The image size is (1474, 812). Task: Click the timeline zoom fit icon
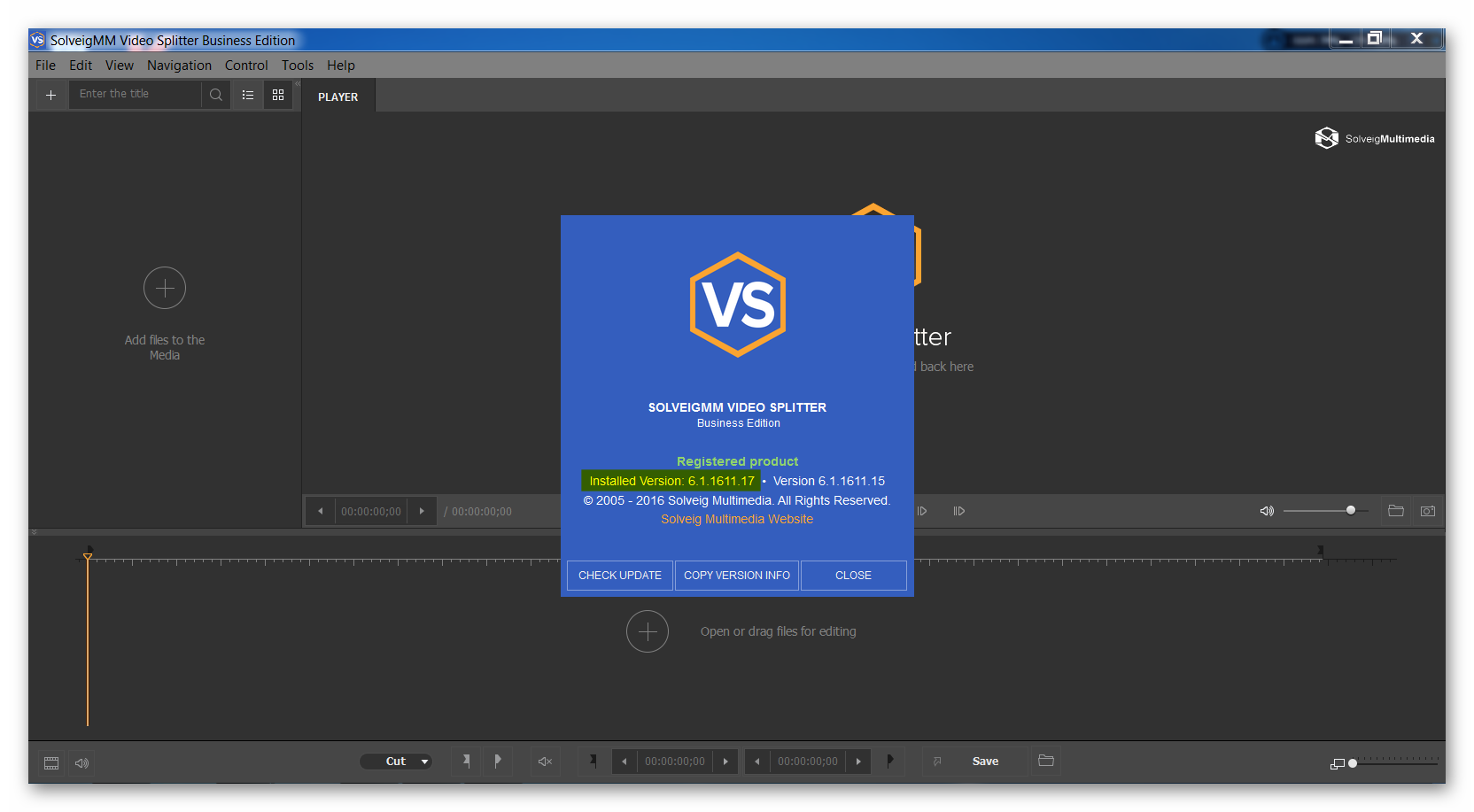click(x=1338, y=763)
